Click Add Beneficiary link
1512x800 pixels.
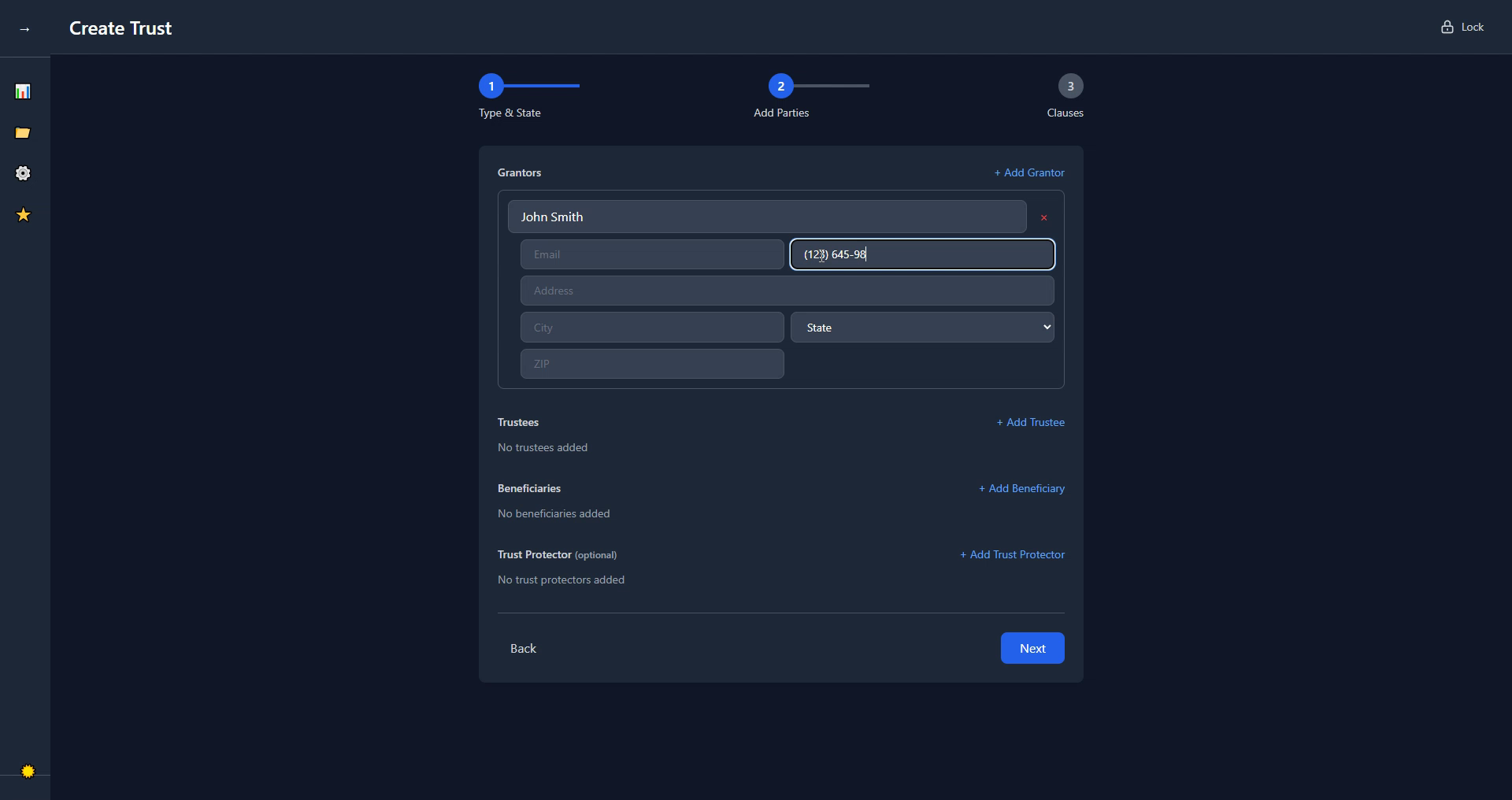1021,488
